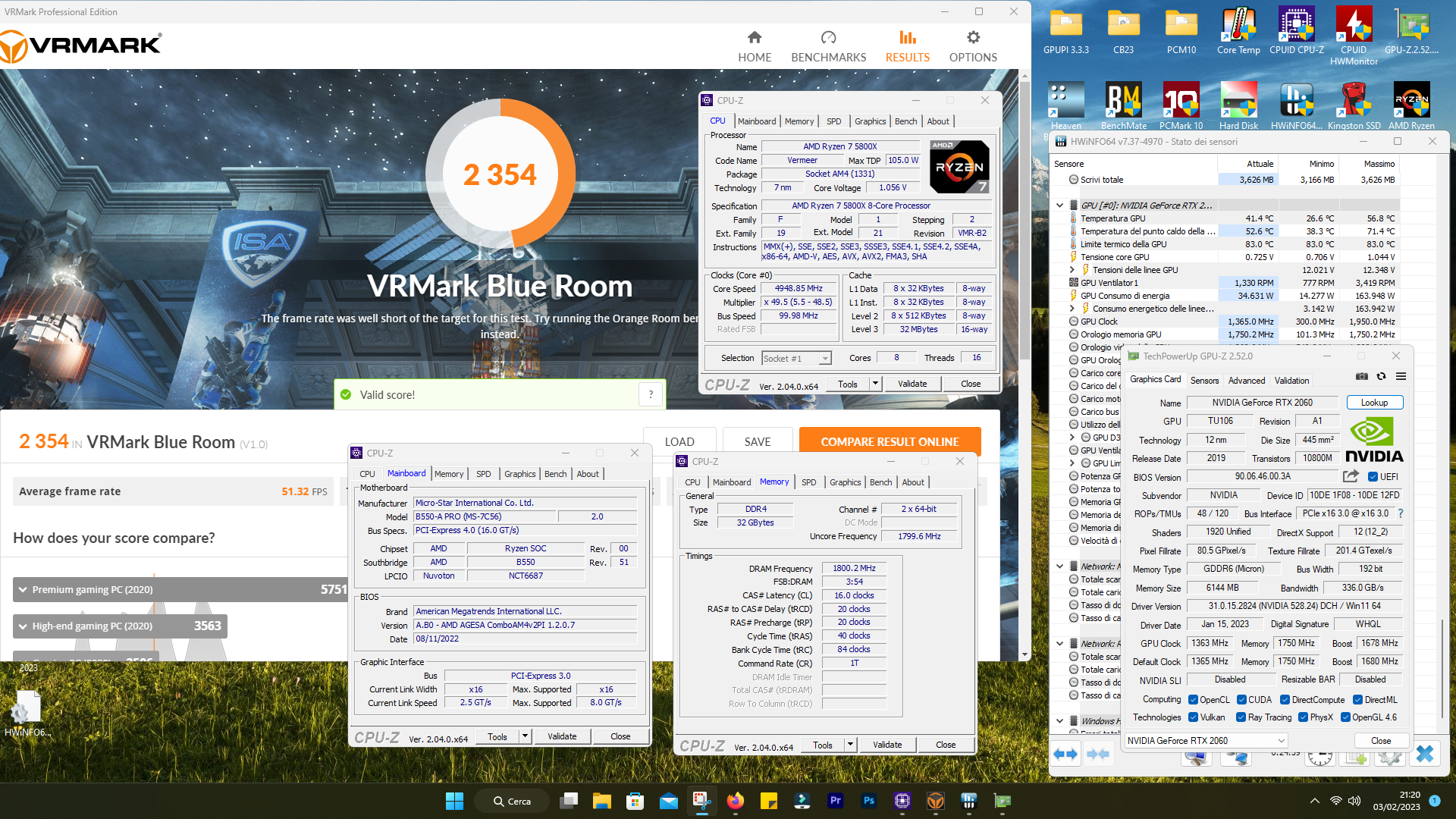Toggle the DirectML checkbox in GPU-Z

pyautogui.click(x=1357, y=700)
